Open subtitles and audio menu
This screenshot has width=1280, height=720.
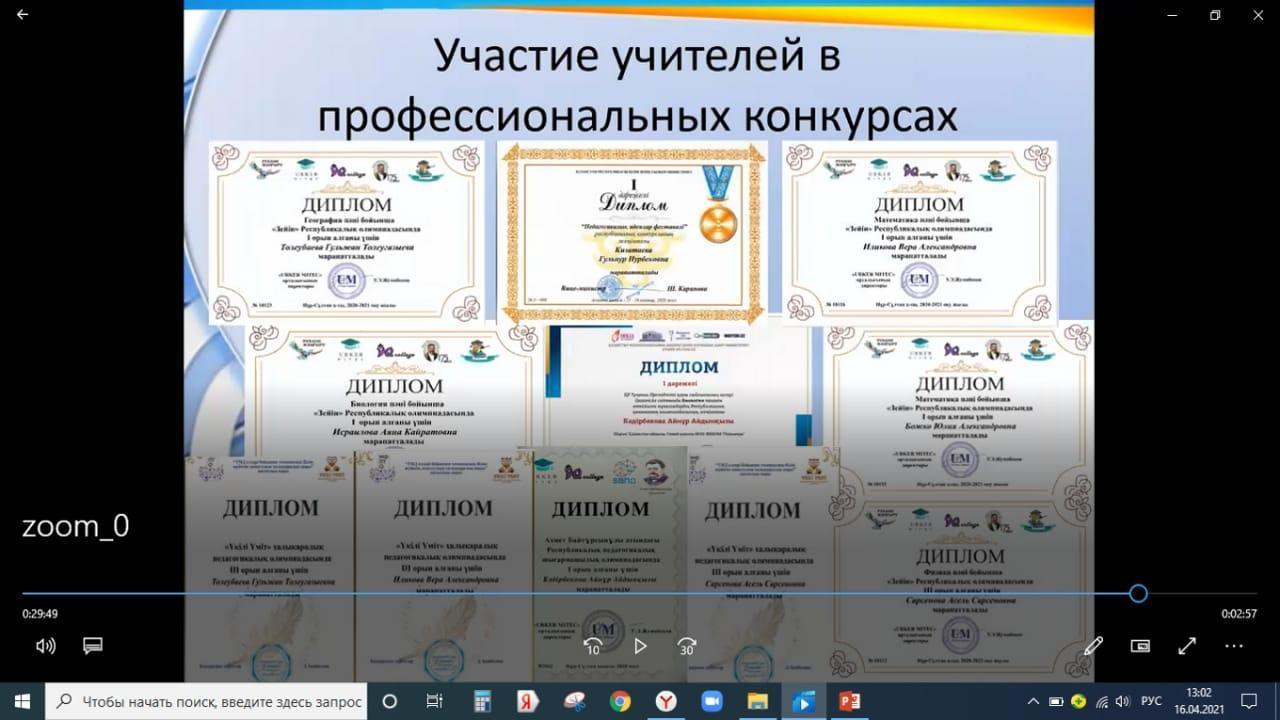93,646
